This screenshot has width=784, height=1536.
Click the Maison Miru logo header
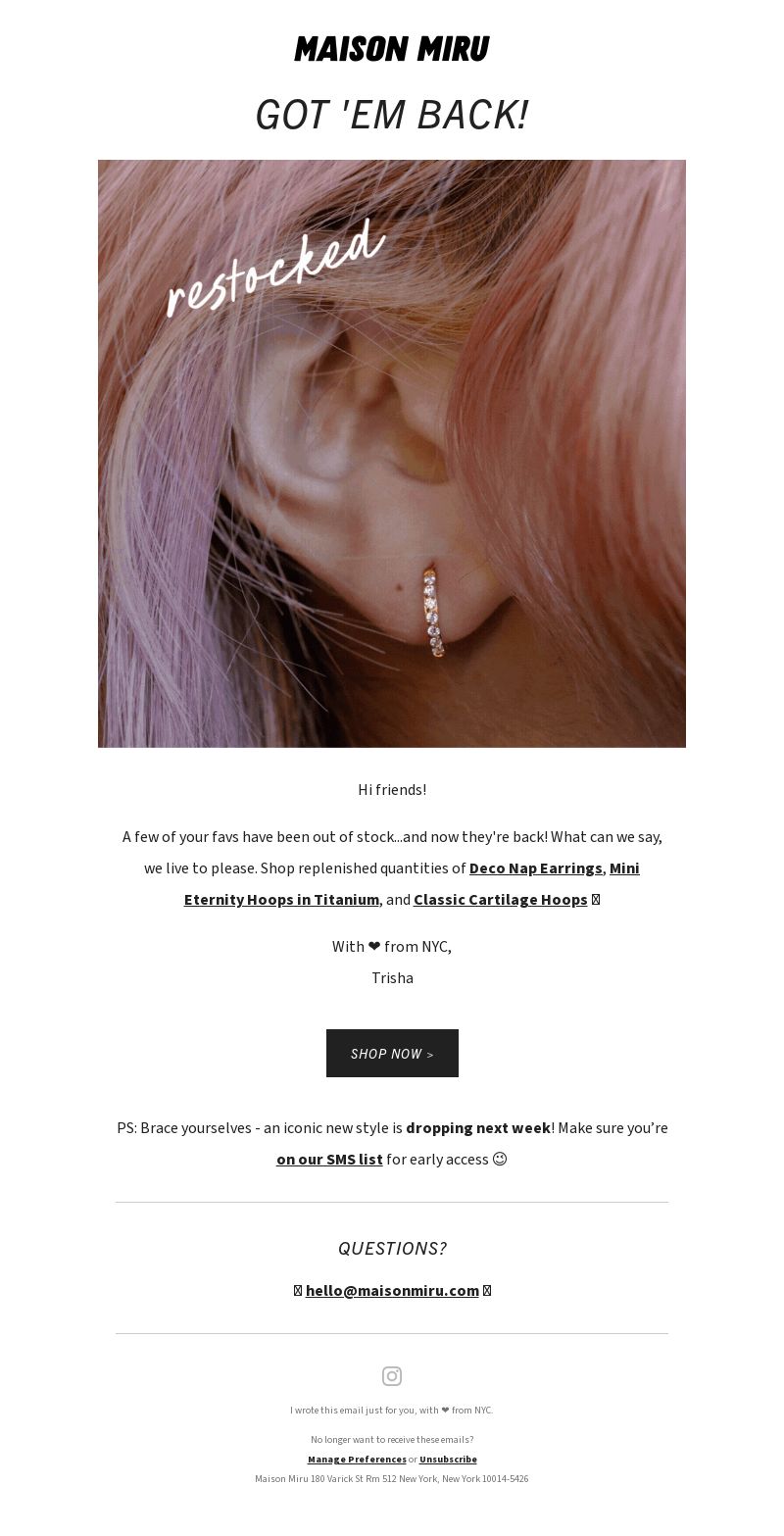(x=392, y=49)
